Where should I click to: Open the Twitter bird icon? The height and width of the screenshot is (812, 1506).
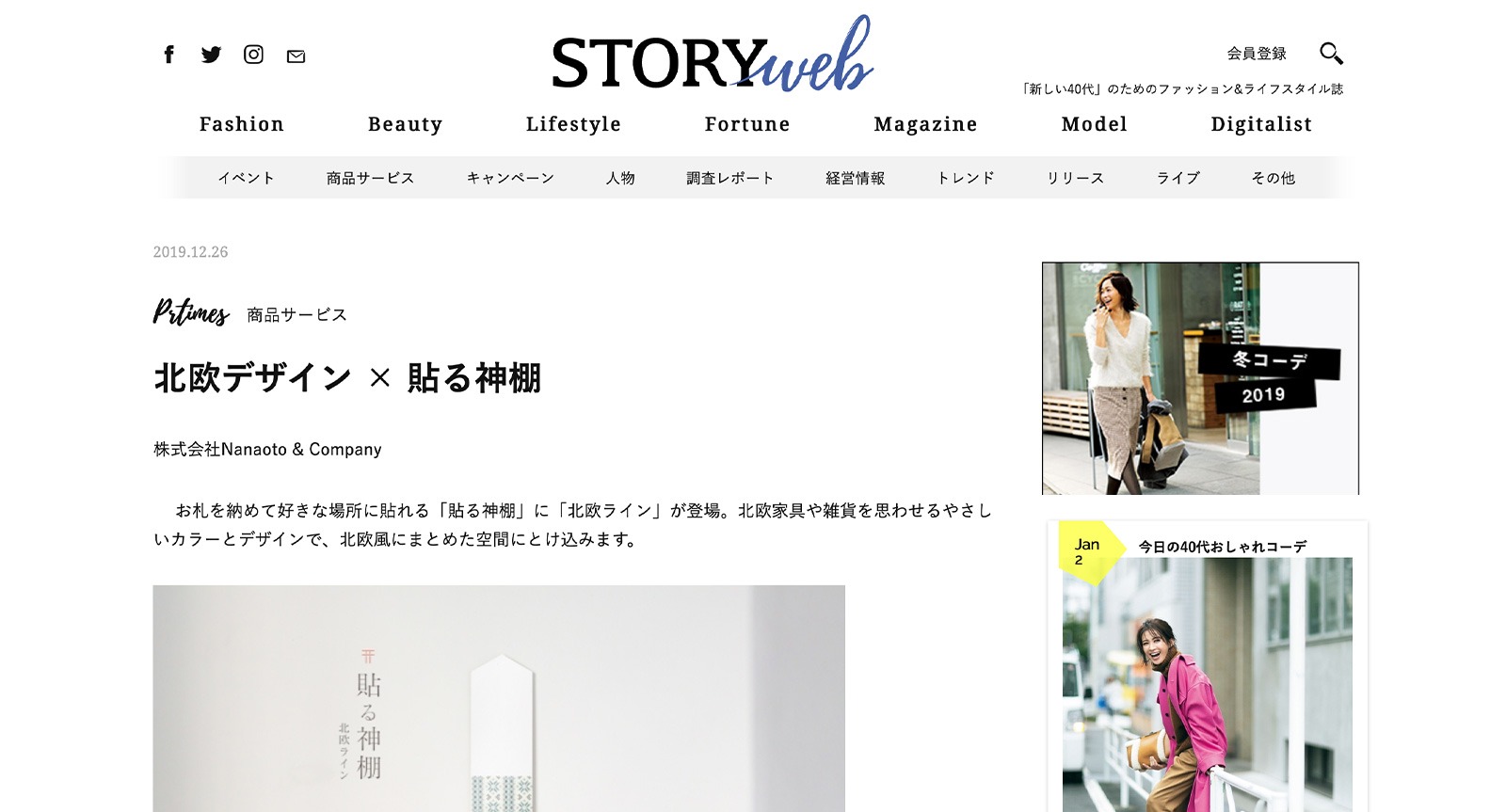[x=211, y=55]
